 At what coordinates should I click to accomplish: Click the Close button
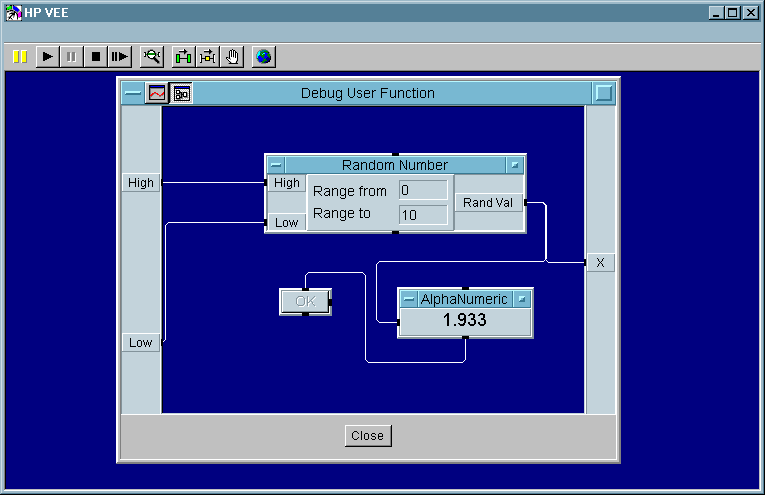point(367,436)
